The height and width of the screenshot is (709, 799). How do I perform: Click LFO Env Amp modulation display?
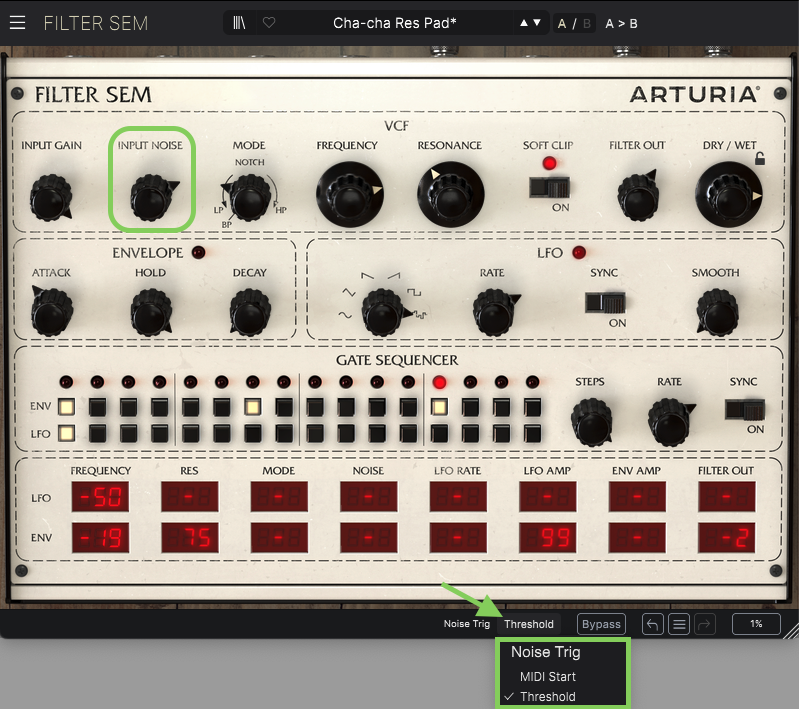[637, 496]
